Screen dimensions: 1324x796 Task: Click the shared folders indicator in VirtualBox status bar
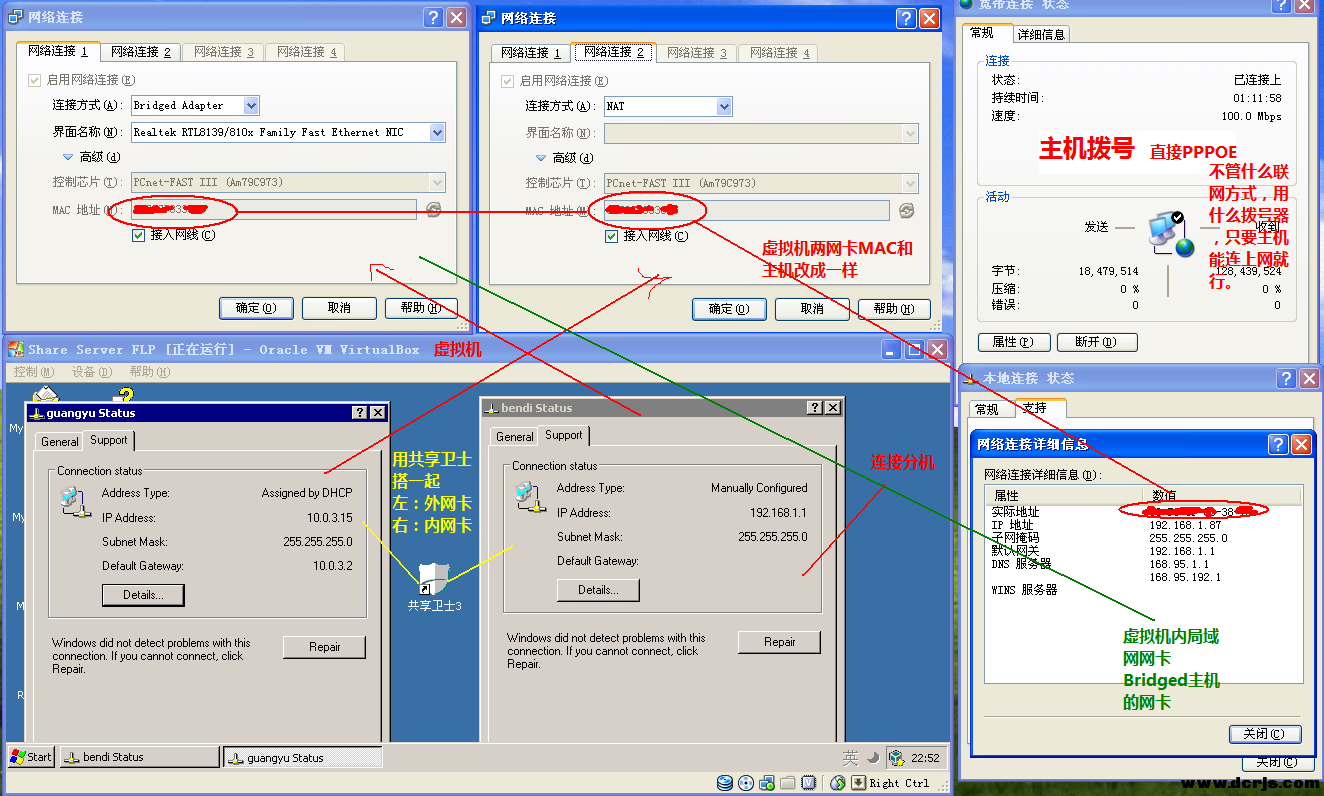pos(788,783)
